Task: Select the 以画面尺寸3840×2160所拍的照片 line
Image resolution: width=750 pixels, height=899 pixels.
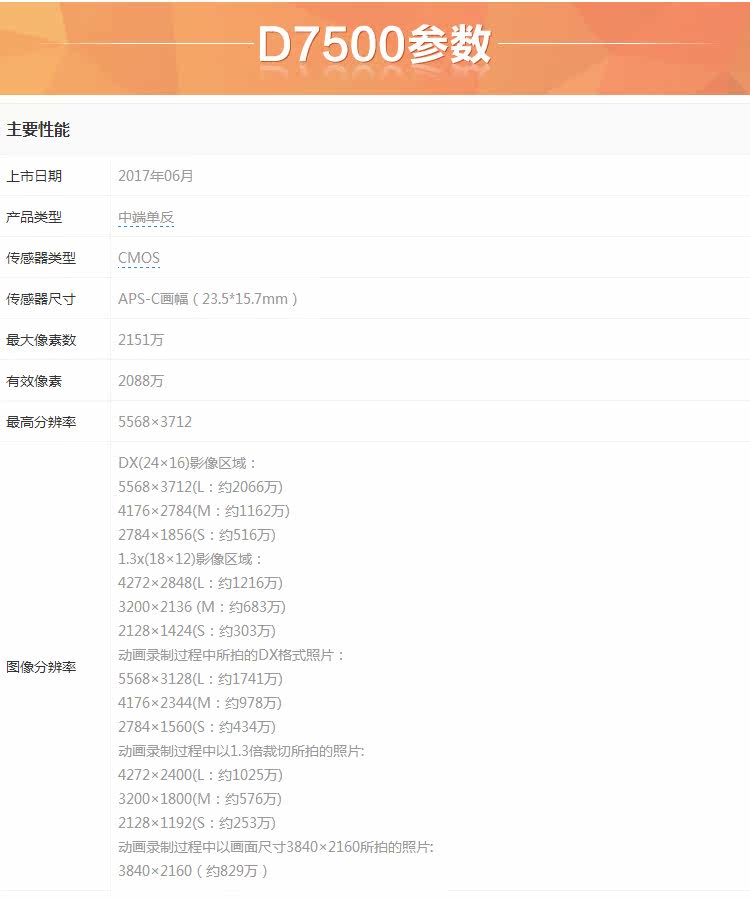Action: pyautogui.click(x=276, y=847)
